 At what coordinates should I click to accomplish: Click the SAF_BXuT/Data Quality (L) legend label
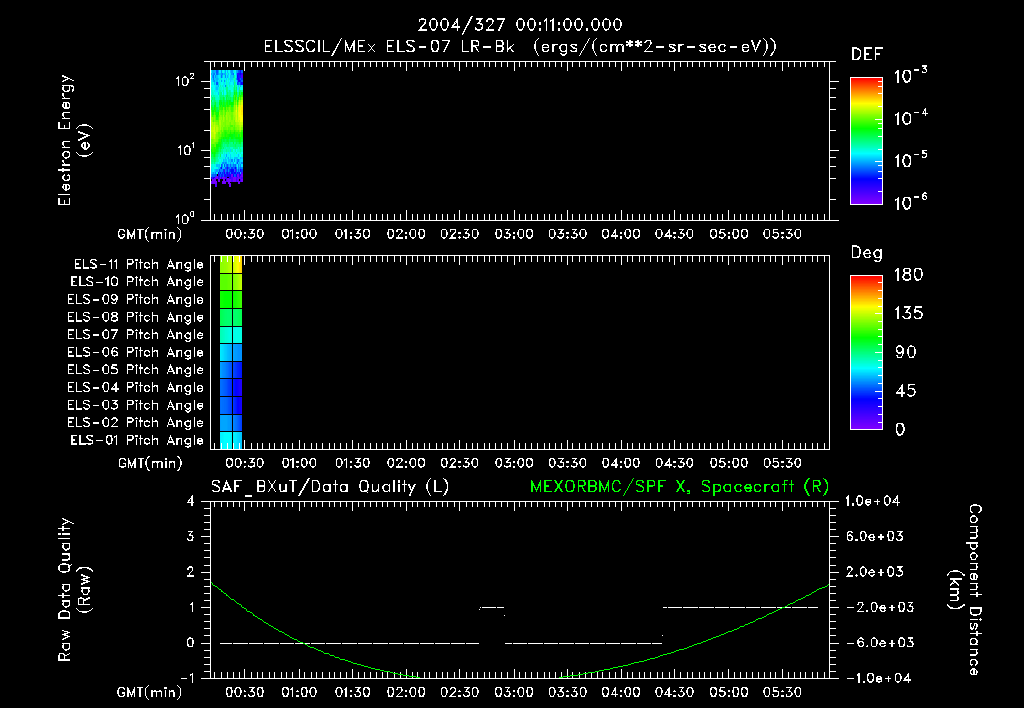coord(330,487)
